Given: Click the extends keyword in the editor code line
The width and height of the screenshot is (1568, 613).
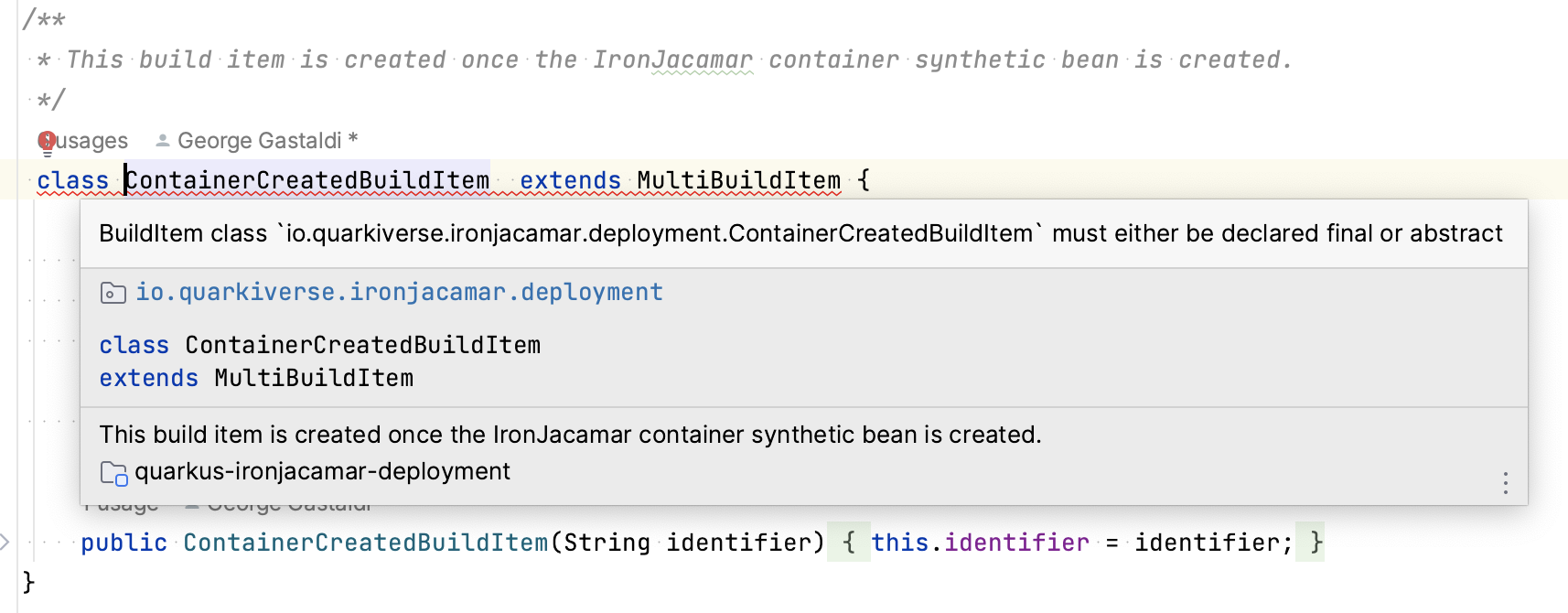Looking at the screenshot, I should point(571,181).
